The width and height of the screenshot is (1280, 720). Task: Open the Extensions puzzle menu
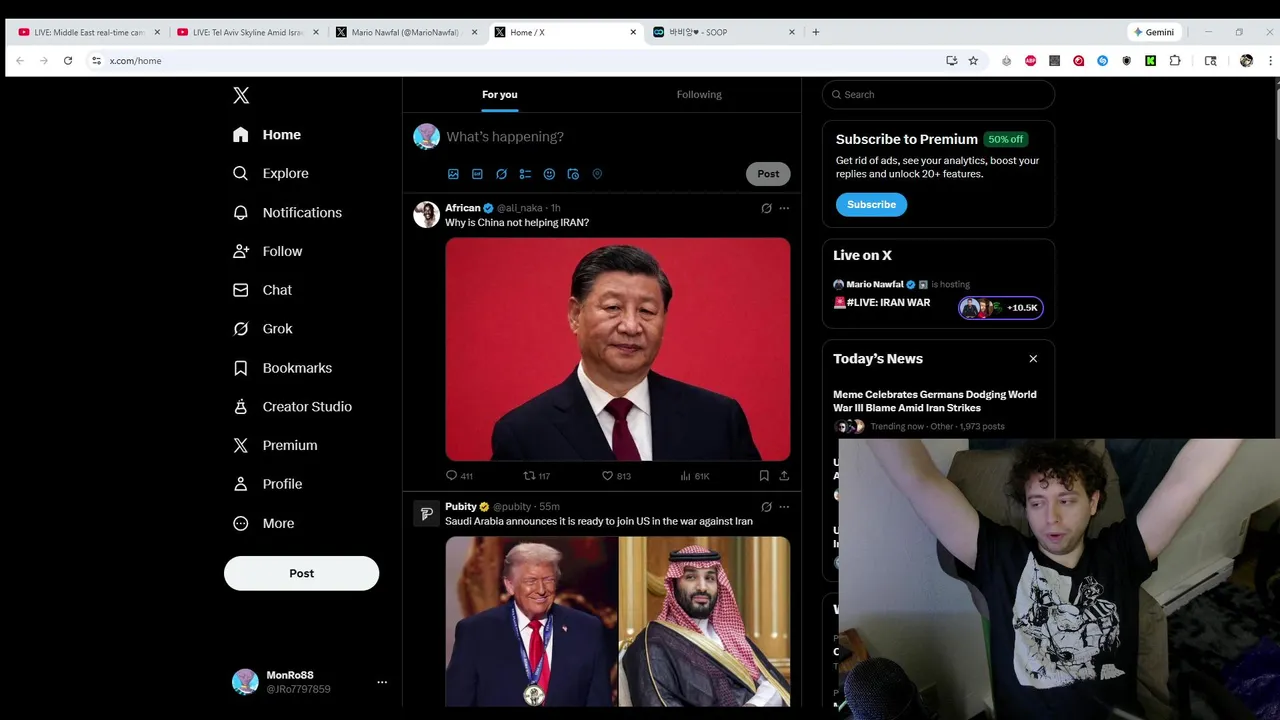pos(1175,61)
